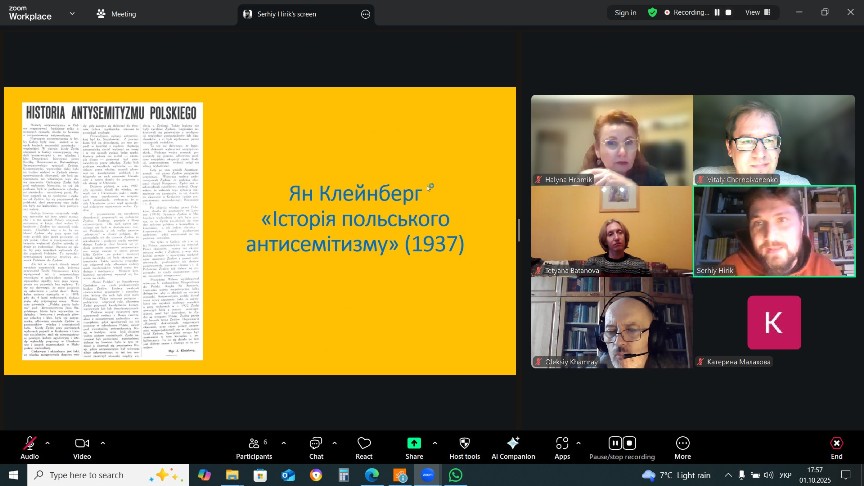The image size is (864, 486).
Task: Launch AI Companion
Action: [513, 444]
